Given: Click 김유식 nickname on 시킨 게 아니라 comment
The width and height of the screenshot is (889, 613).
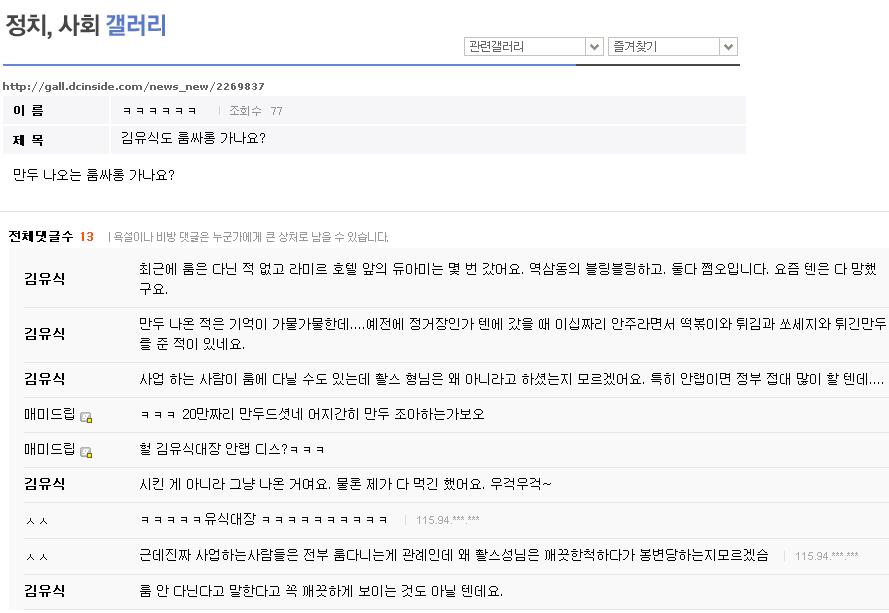Looking at the screenshot, I should 44,484.
